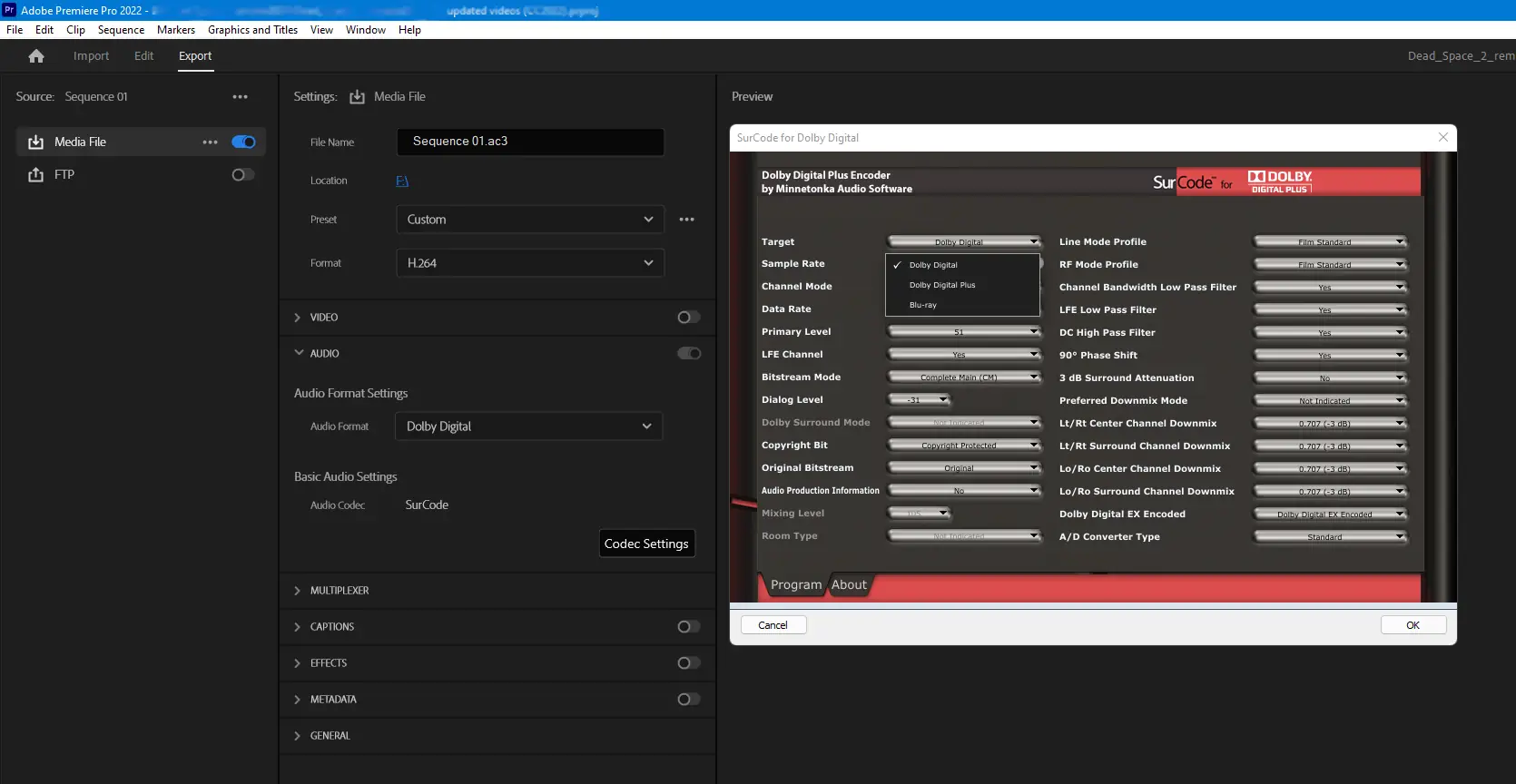This screenshot has width=1516, height=784.
Task: Open the LFE Low Pass Filter dropdown
Action: pos(1330,310)
